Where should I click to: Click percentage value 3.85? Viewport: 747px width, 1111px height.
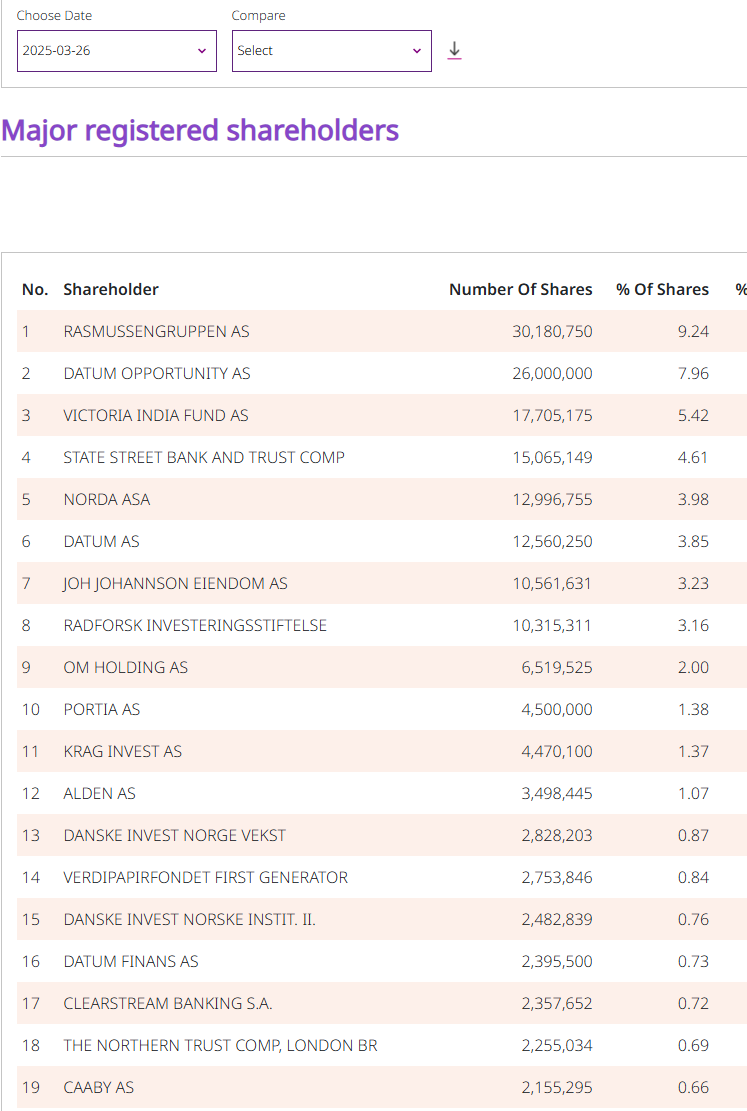(x=693, y=541)
